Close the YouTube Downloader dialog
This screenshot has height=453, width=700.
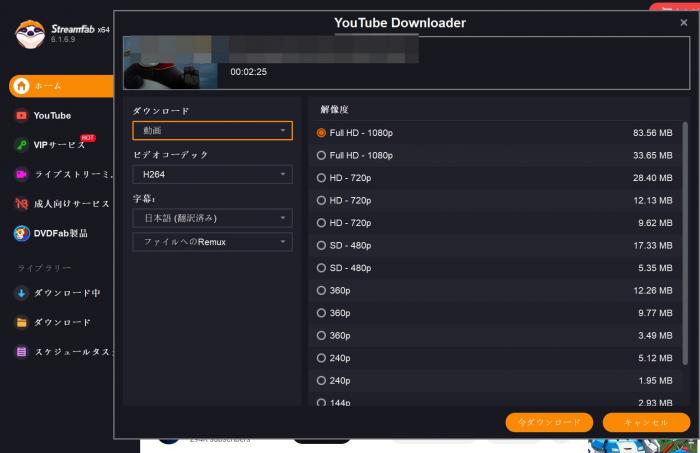(683, 22)
